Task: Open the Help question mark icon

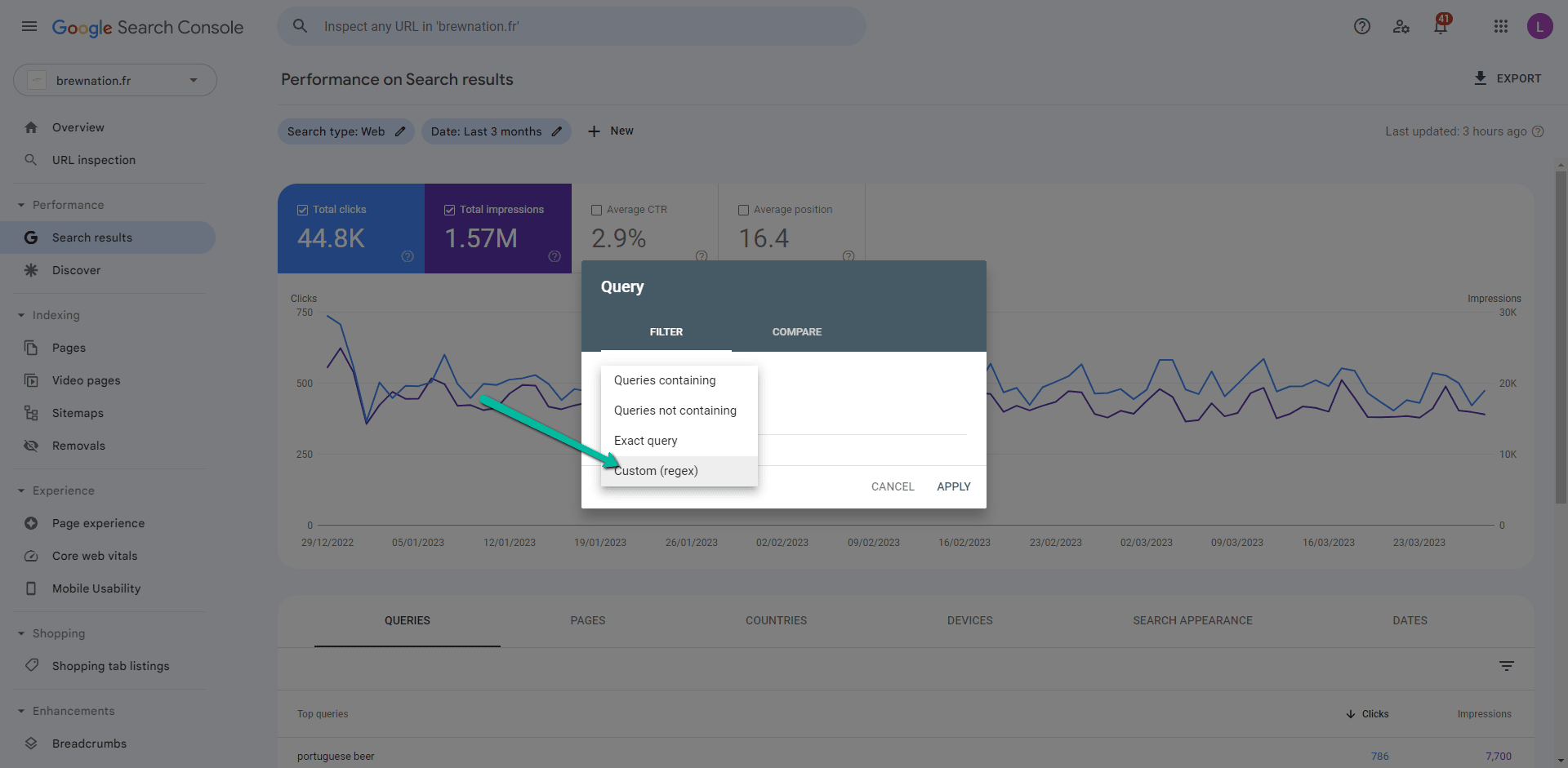Action: click(1362, 26)
